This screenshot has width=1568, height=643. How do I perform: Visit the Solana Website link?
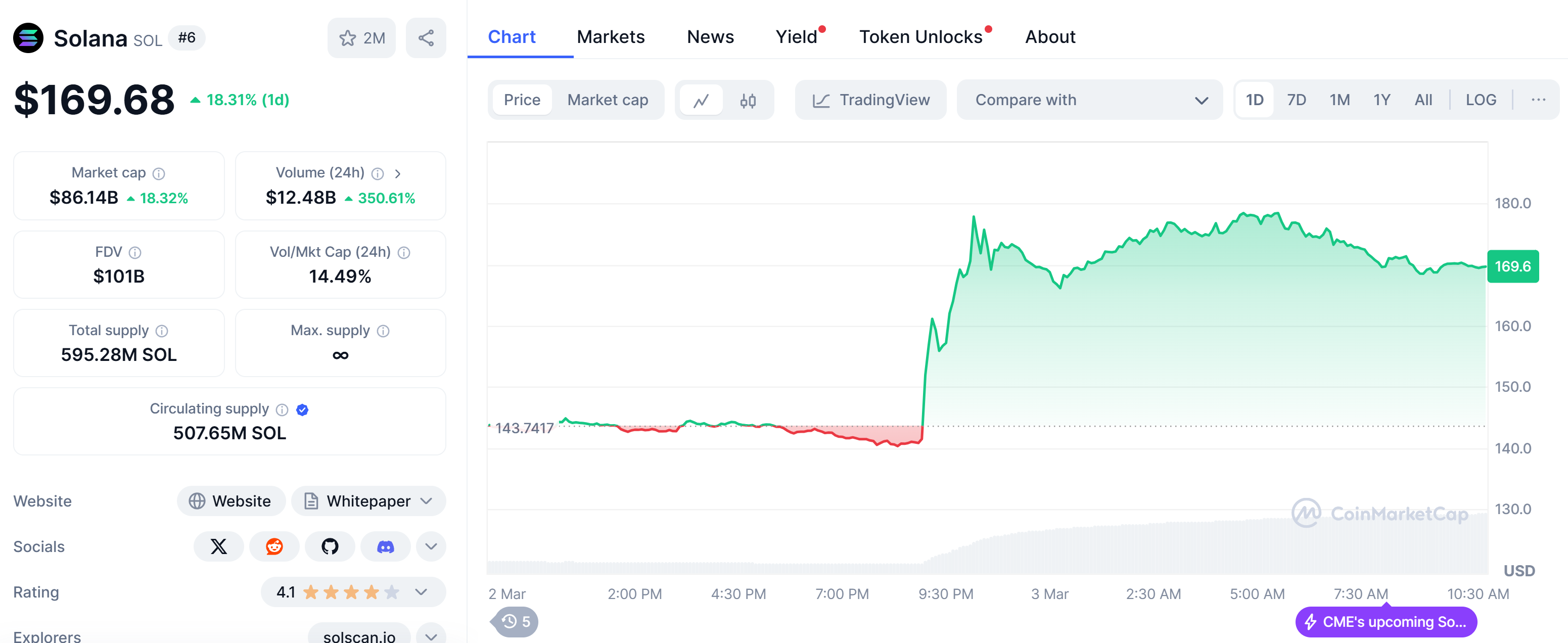230,500
